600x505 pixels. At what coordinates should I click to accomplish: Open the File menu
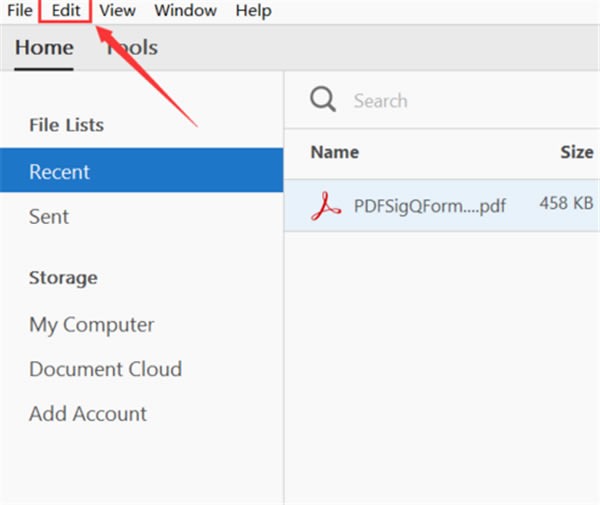pyautogui.click(x=20, y=10)
